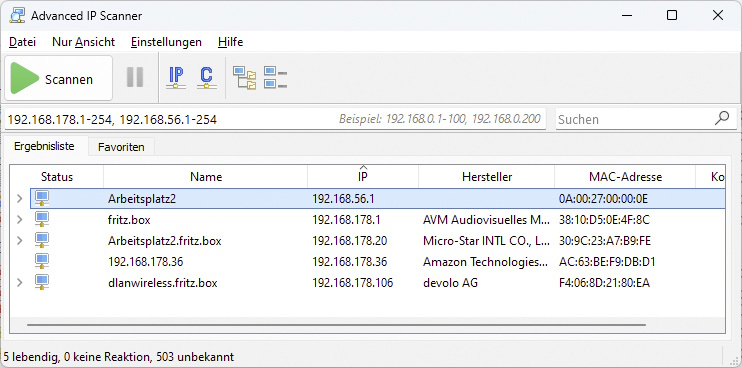Click computer icon of Arbeitsplatz2.fritz.box row

click(42, 240)
